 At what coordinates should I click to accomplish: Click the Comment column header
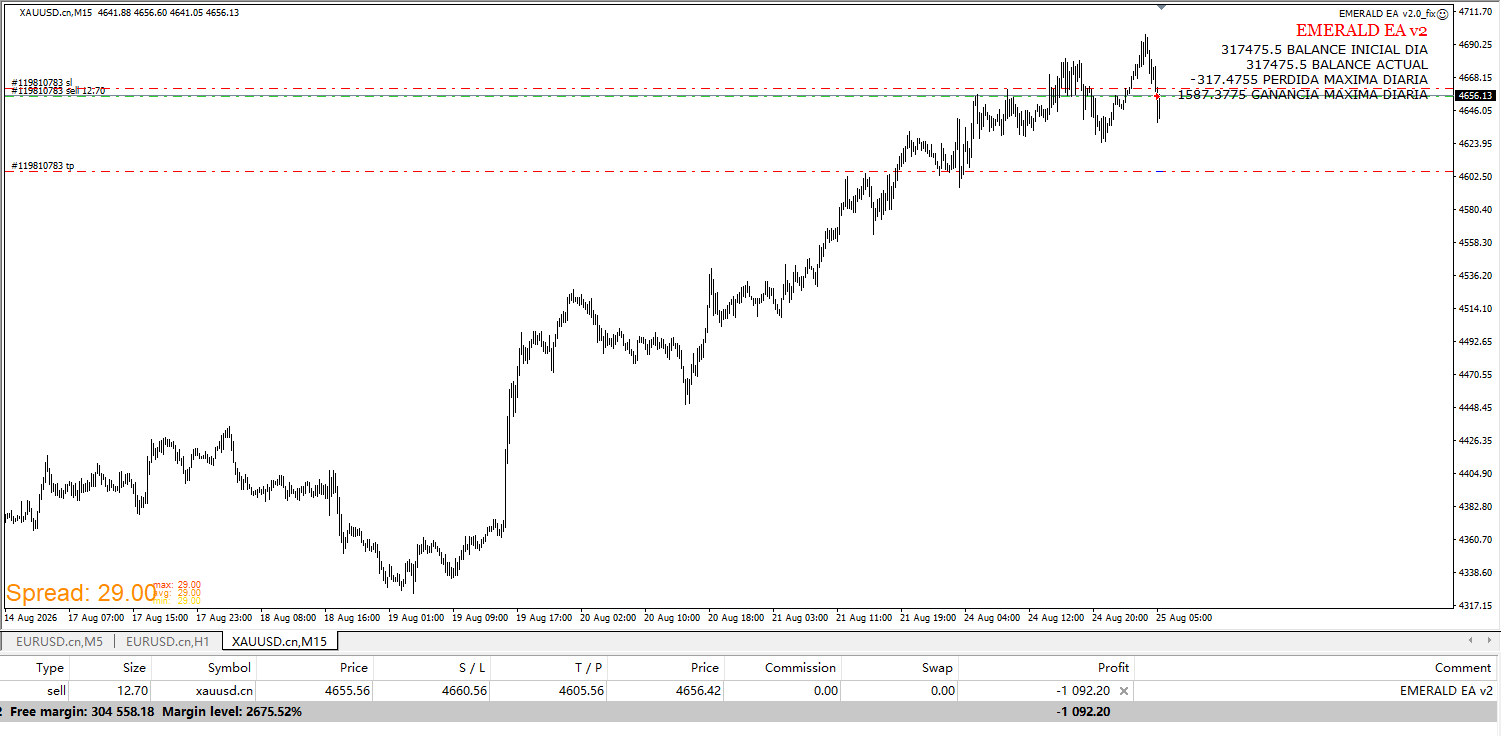1462,667
